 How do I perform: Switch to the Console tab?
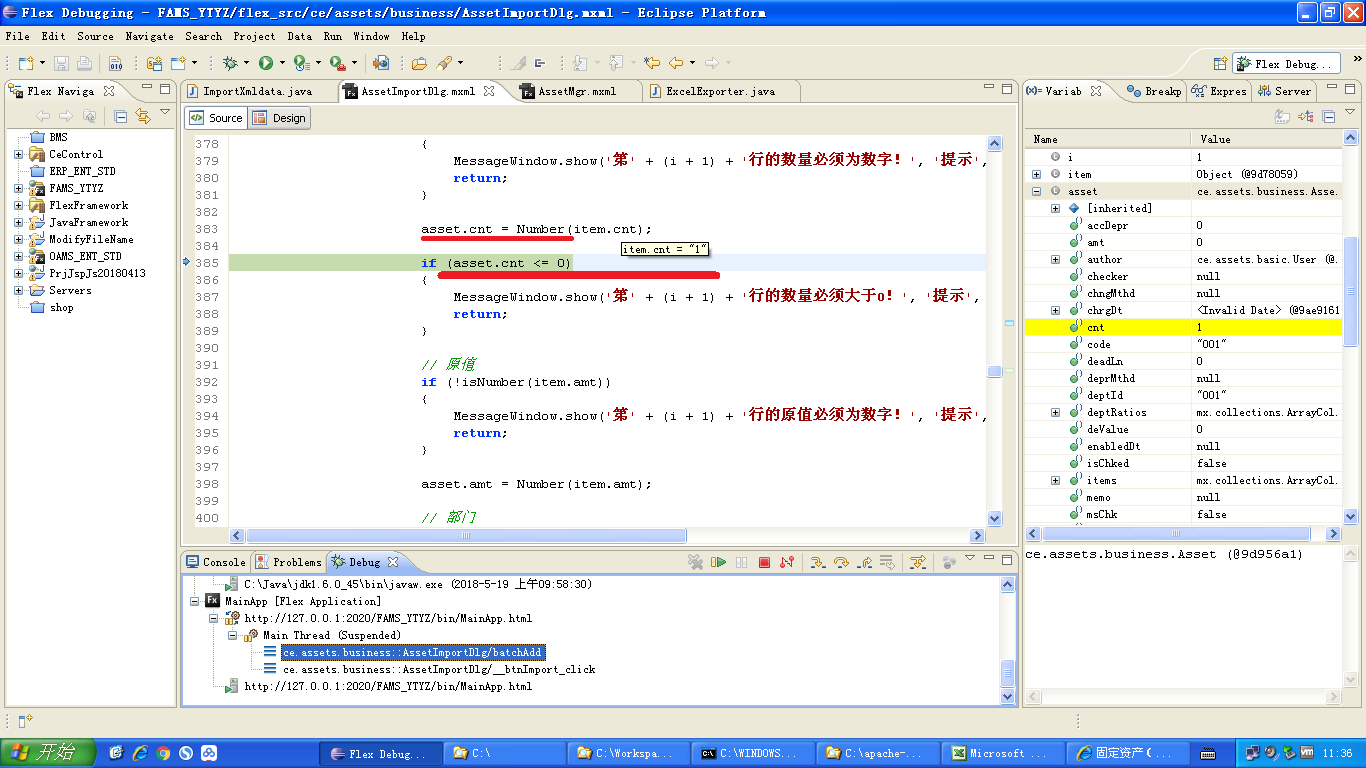point(215,562)
